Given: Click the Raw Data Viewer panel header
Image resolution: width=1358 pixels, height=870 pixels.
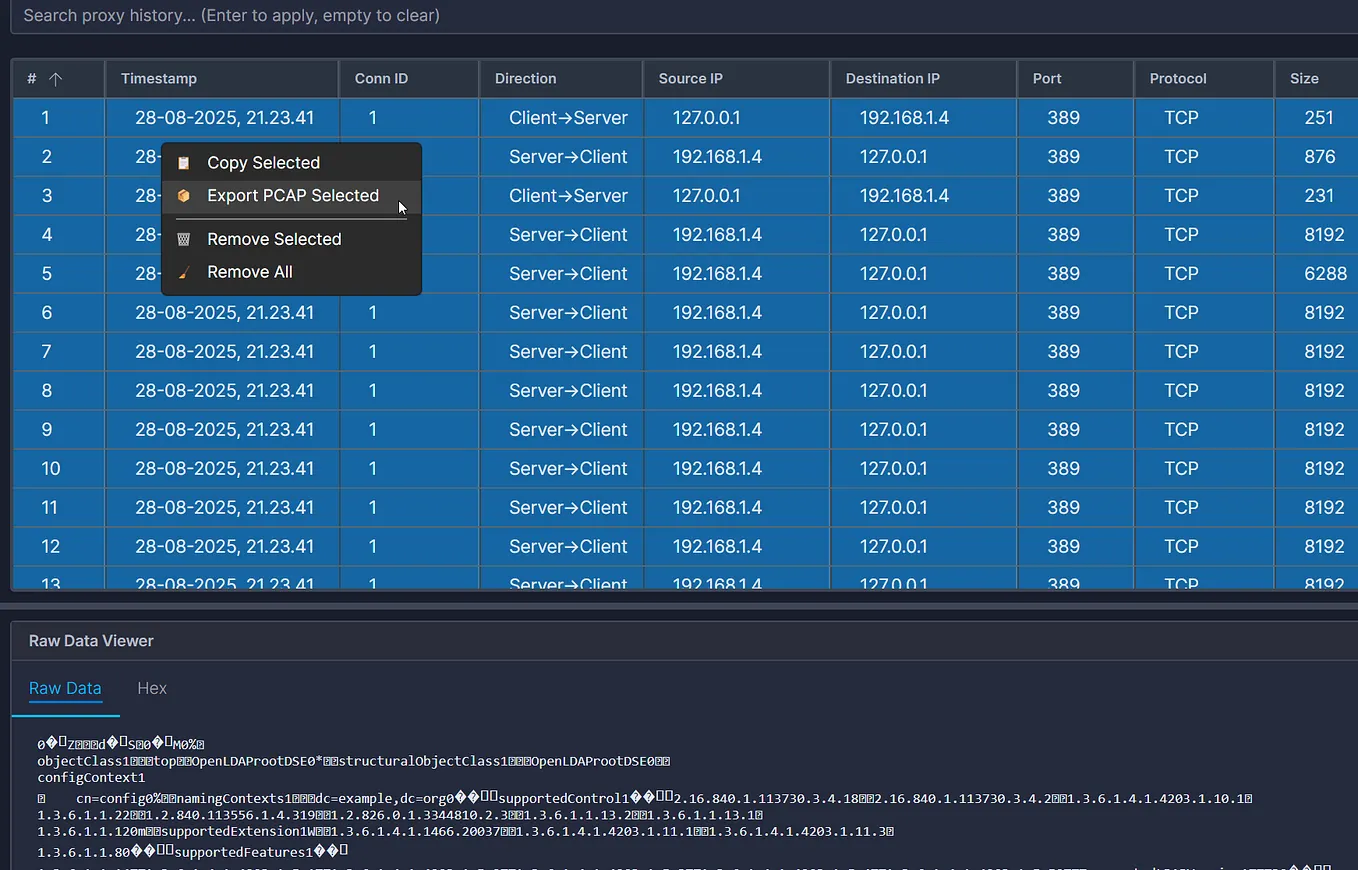Looking at the screenshot, I should (91, 640).
